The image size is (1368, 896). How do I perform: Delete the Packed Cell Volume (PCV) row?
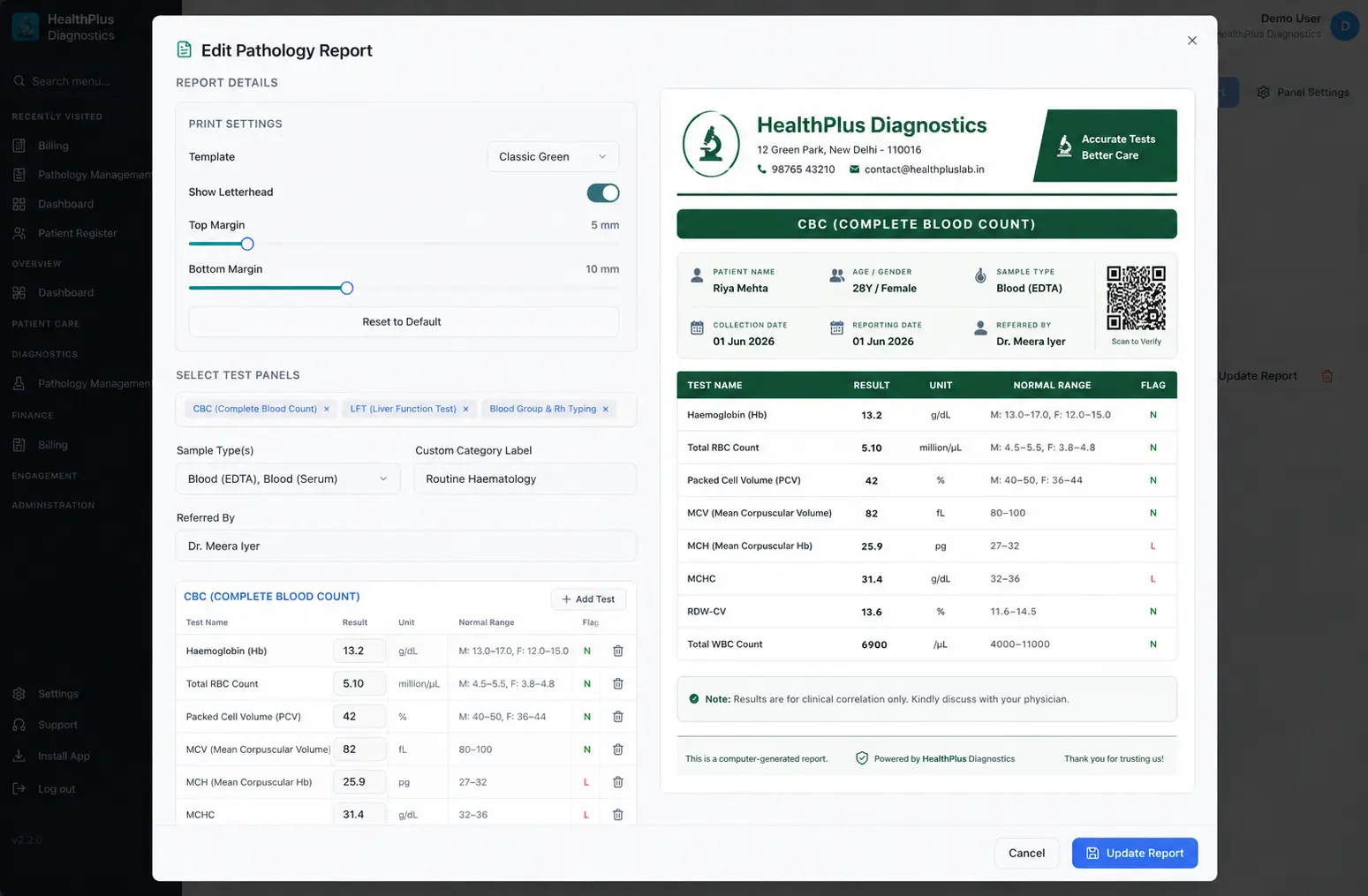(x=618, y=717)
